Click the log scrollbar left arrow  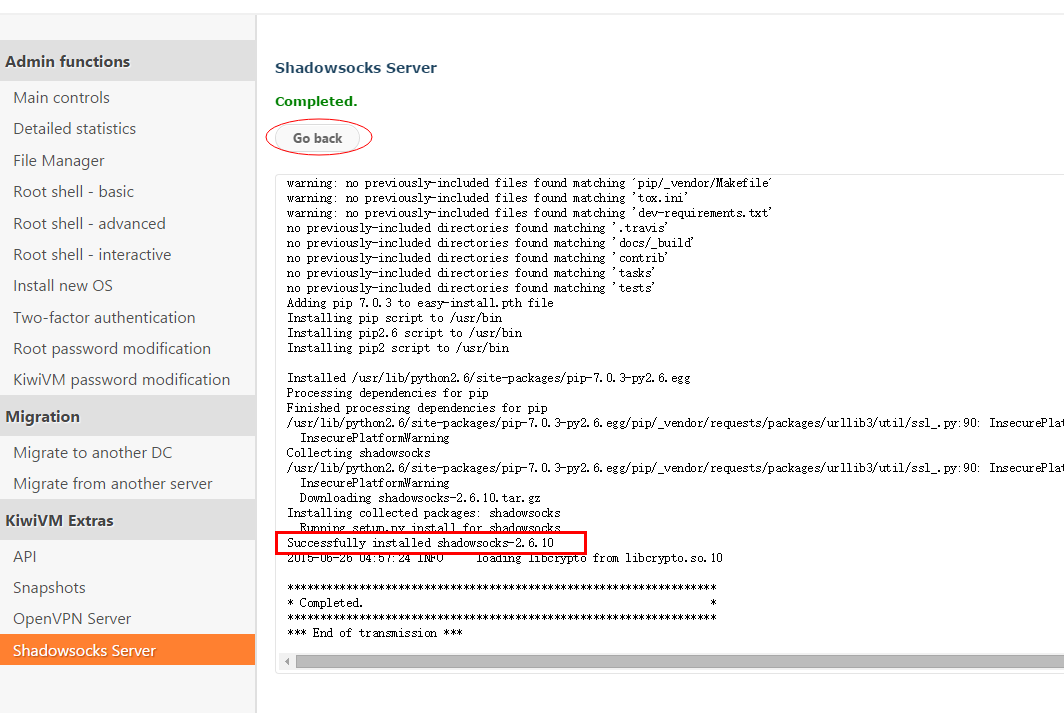pyautogui.click(x=287, y=661)
